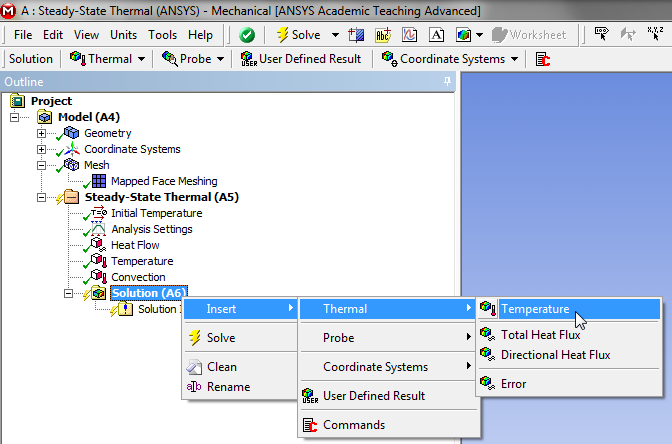This screenshot has height=444, width=672.
Task: Click the comment 'A' toolbar icon
Action: 436,35
